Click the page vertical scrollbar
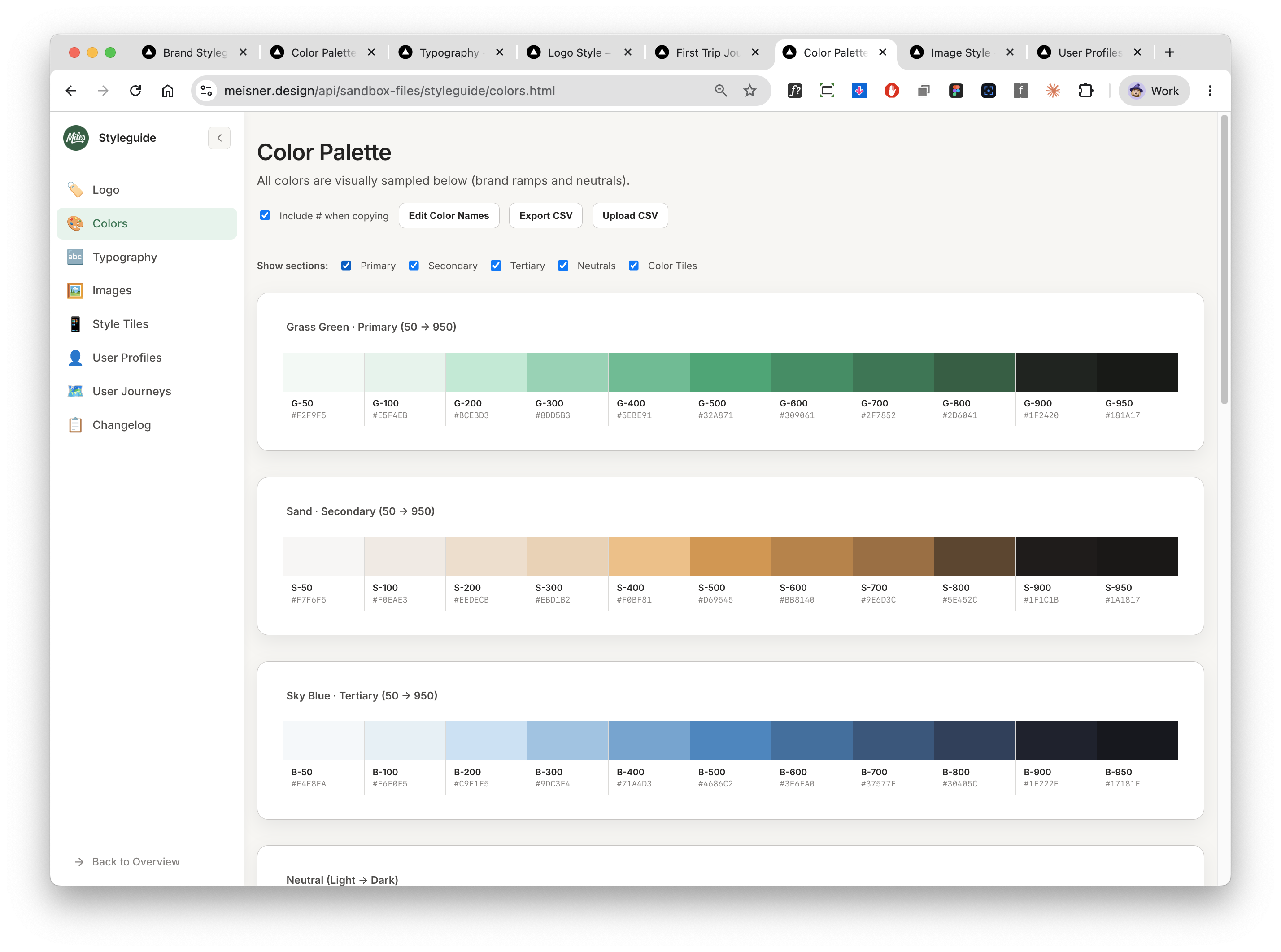 1224,259
